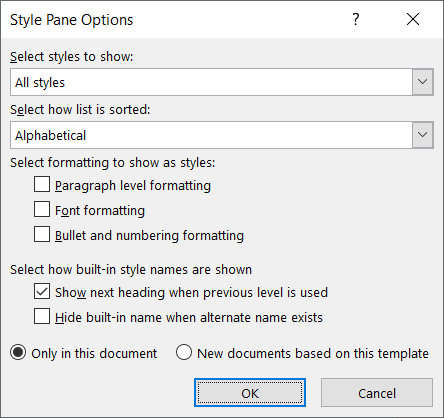Click the 'Select styles to show:' label

(x=71, y=57)
